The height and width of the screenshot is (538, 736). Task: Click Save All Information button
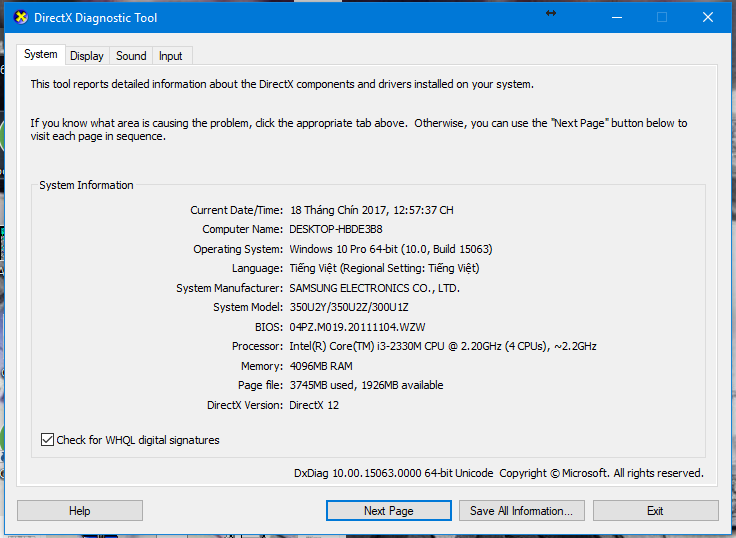coord(521,511)
